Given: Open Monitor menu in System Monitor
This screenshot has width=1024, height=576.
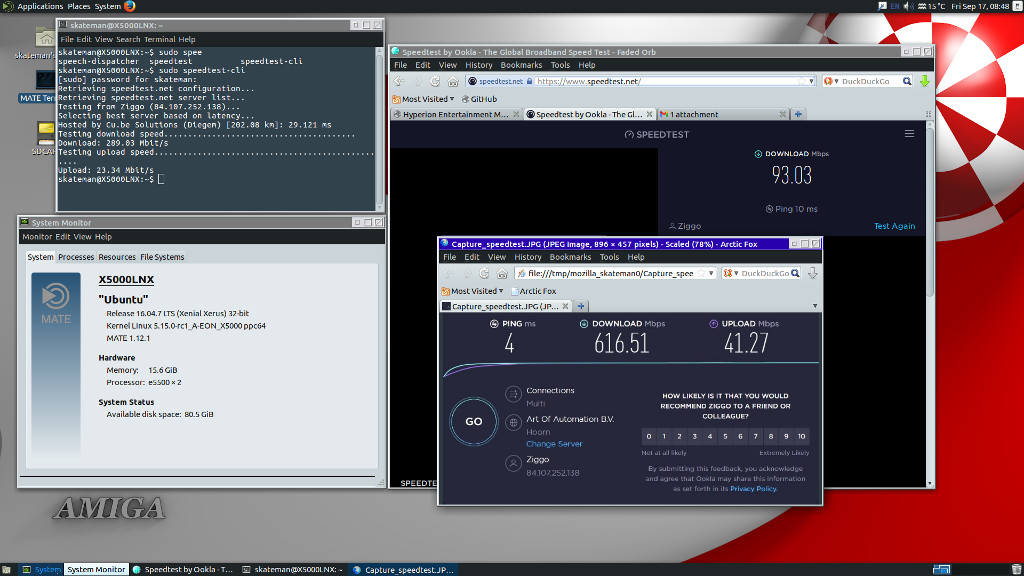Looking at the screenshot, I should [x=37, y=236].
